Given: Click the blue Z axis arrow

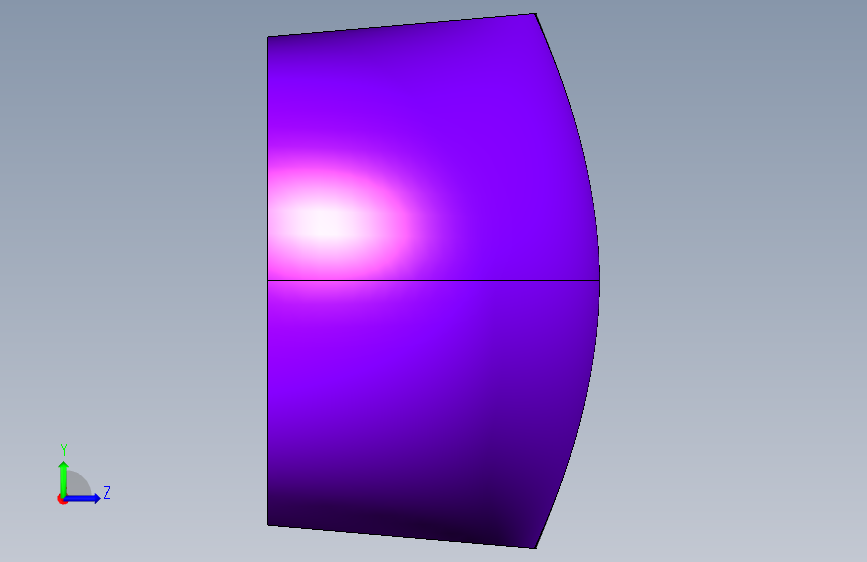Looking at the screenshot, I should (83, 498).
